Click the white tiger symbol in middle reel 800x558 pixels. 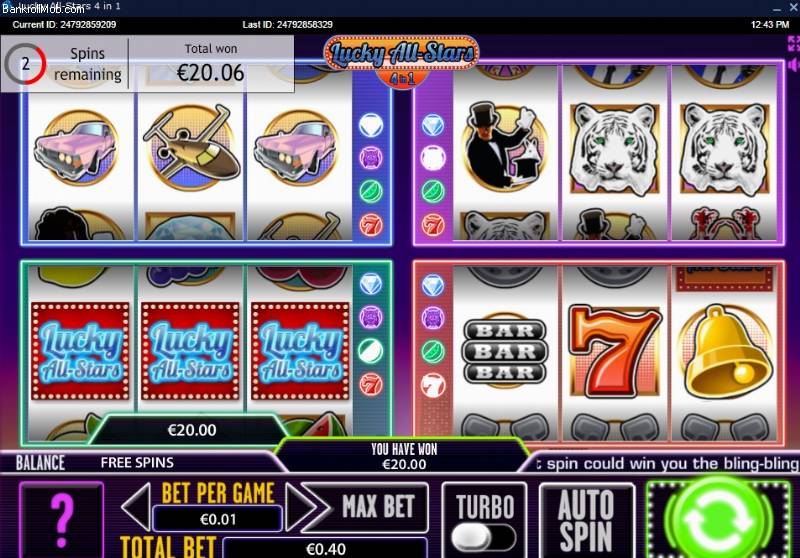click(x=614, y=149)
